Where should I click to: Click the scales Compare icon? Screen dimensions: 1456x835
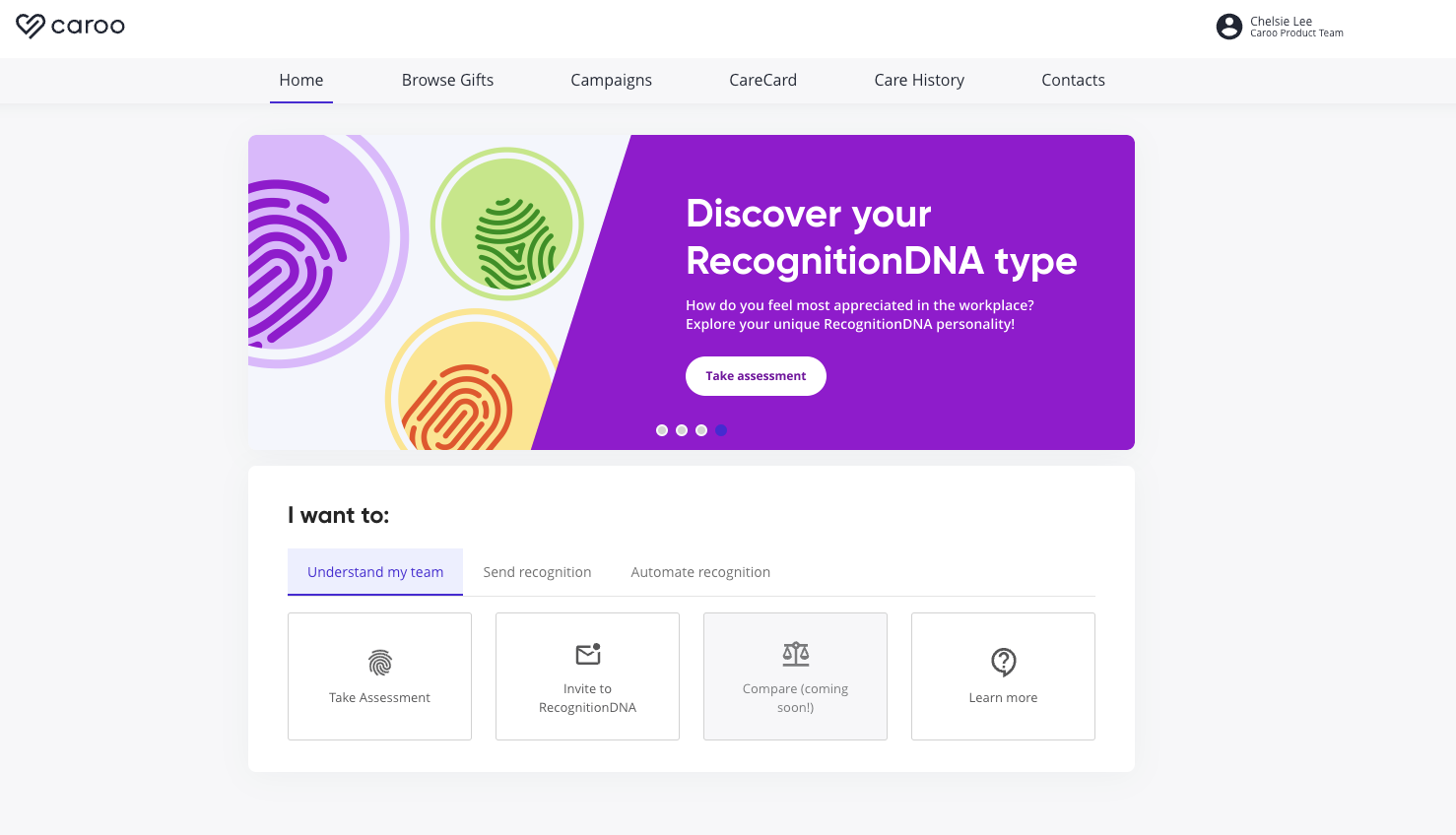[795, 653]
